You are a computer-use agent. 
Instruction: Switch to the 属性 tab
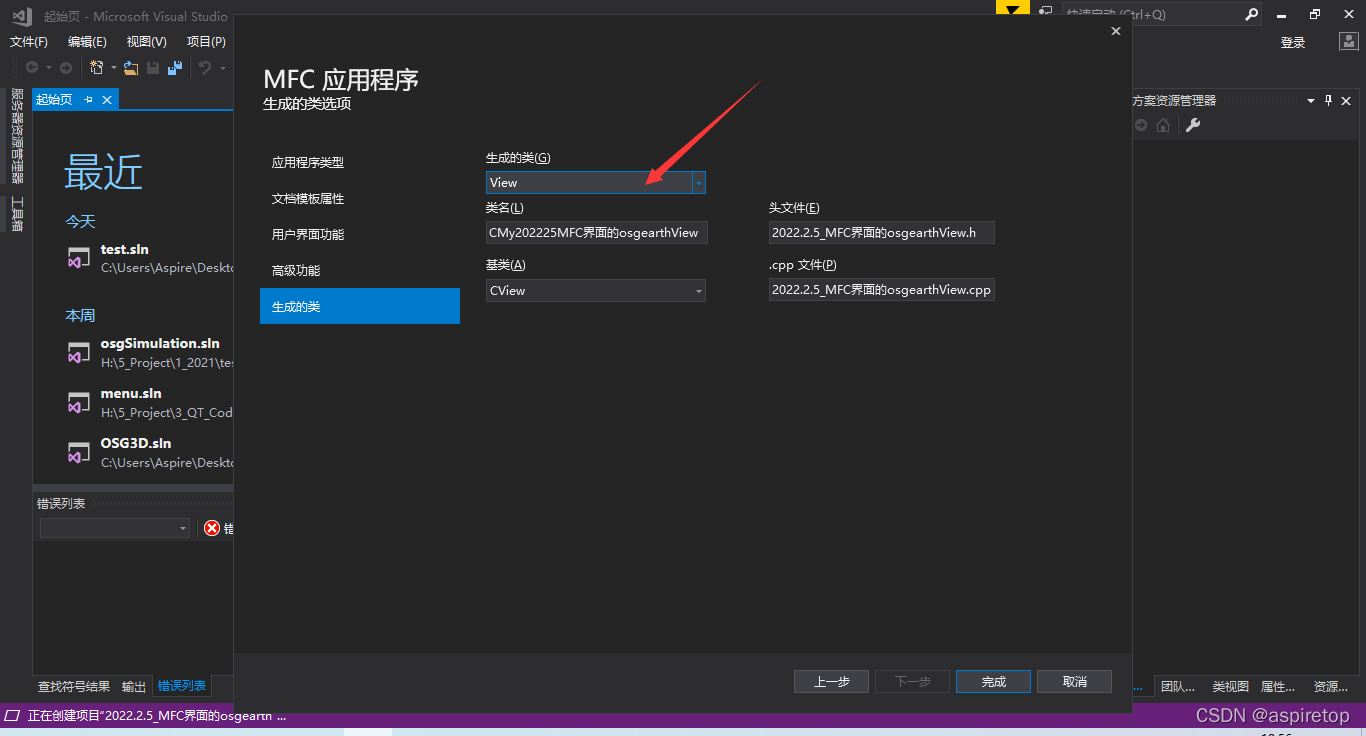point(1278,686)
